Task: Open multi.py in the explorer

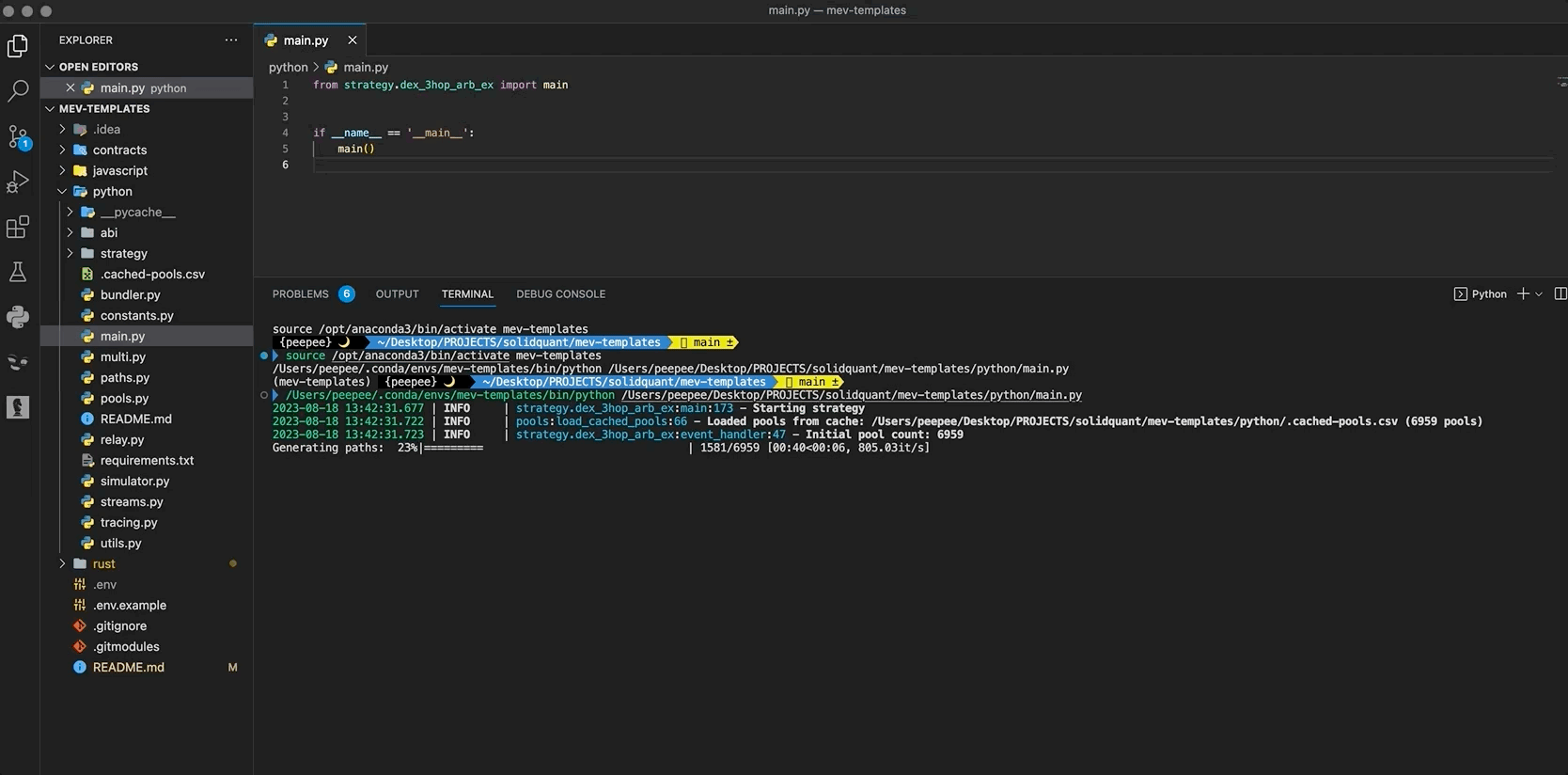Action: click(x=147, y=356)
